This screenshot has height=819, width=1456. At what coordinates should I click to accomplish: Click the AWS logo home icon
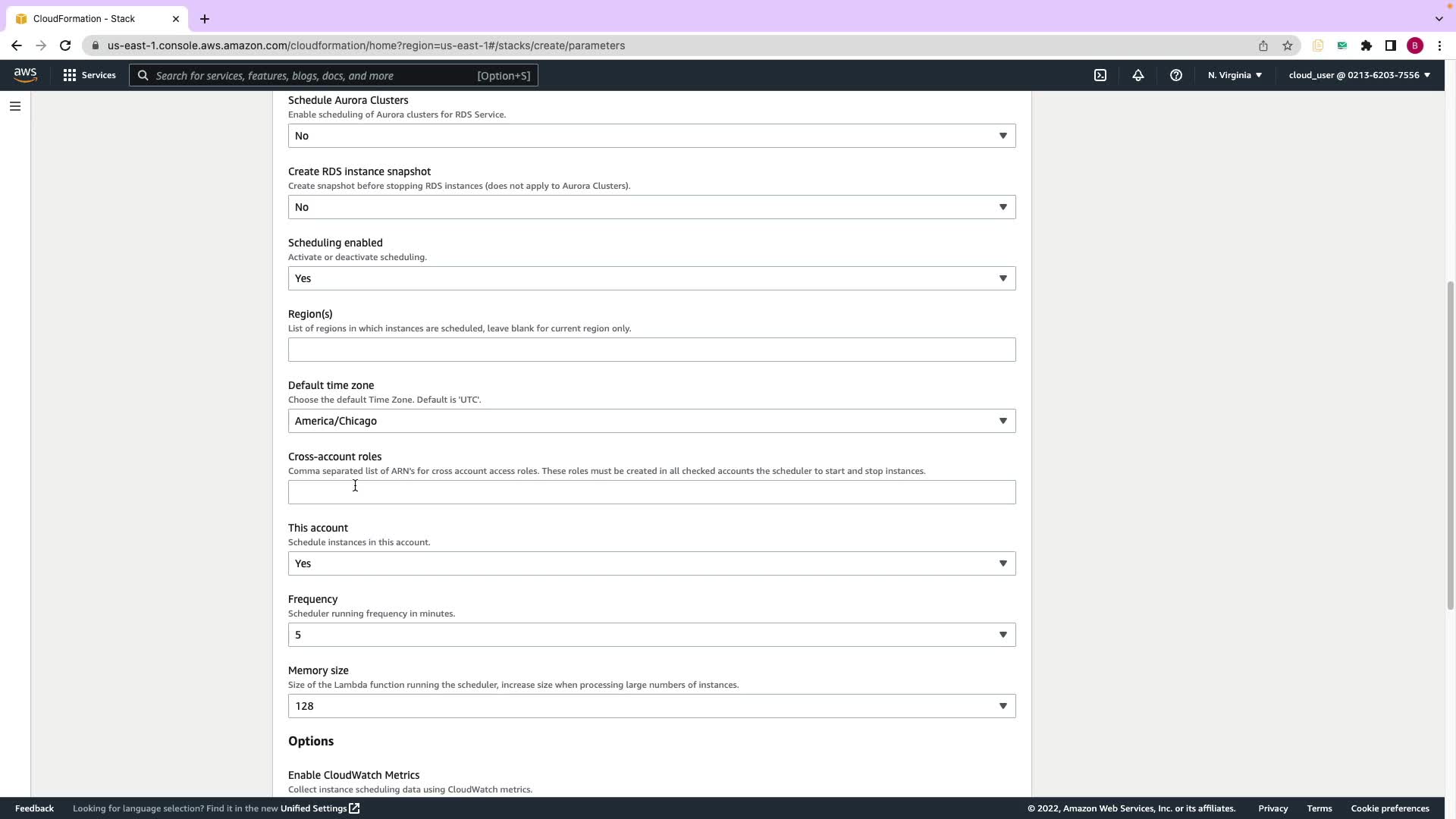pyautogui.click(x=25, y=75)
